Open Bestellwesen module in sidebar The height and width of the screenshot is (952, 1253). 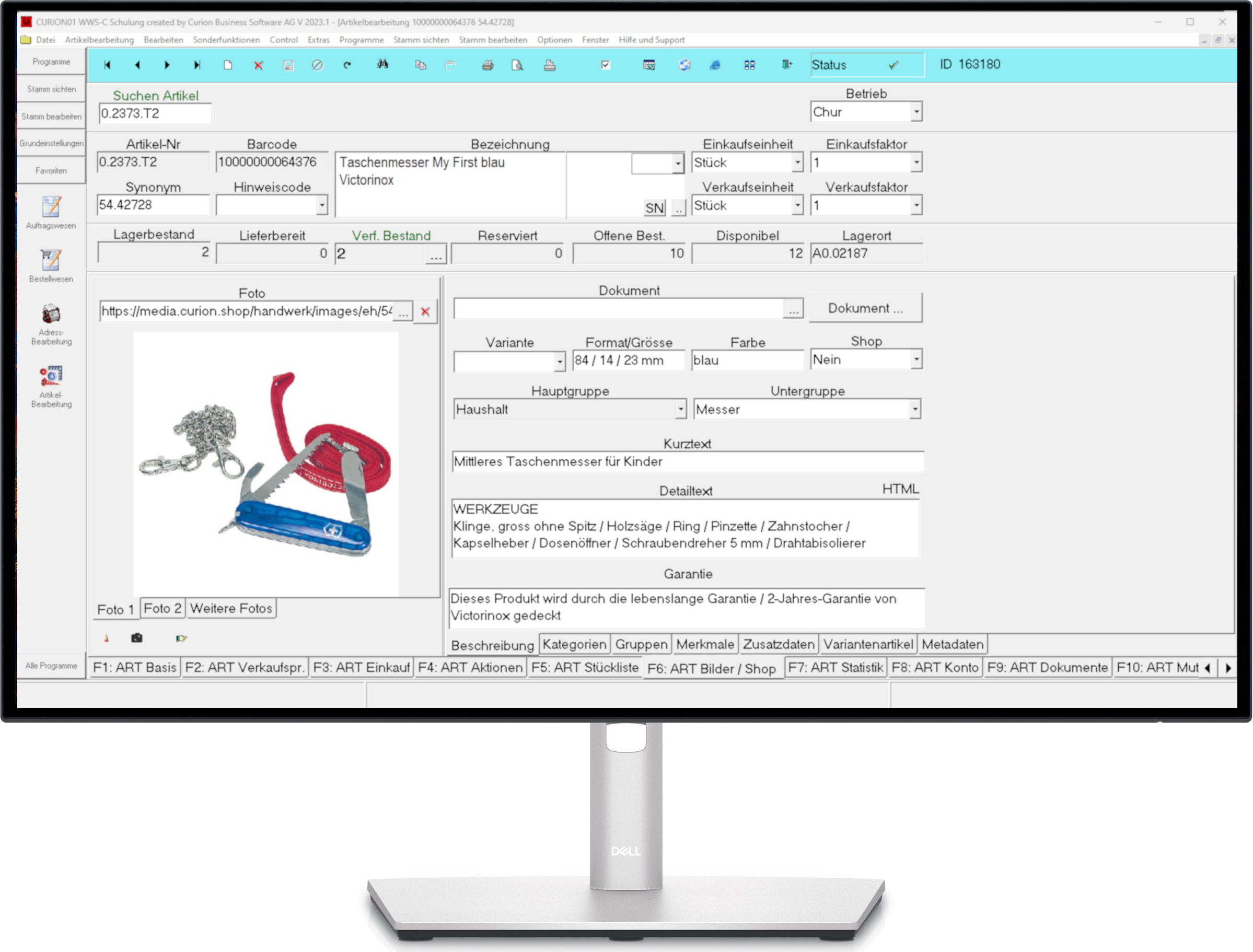(51, 265)
